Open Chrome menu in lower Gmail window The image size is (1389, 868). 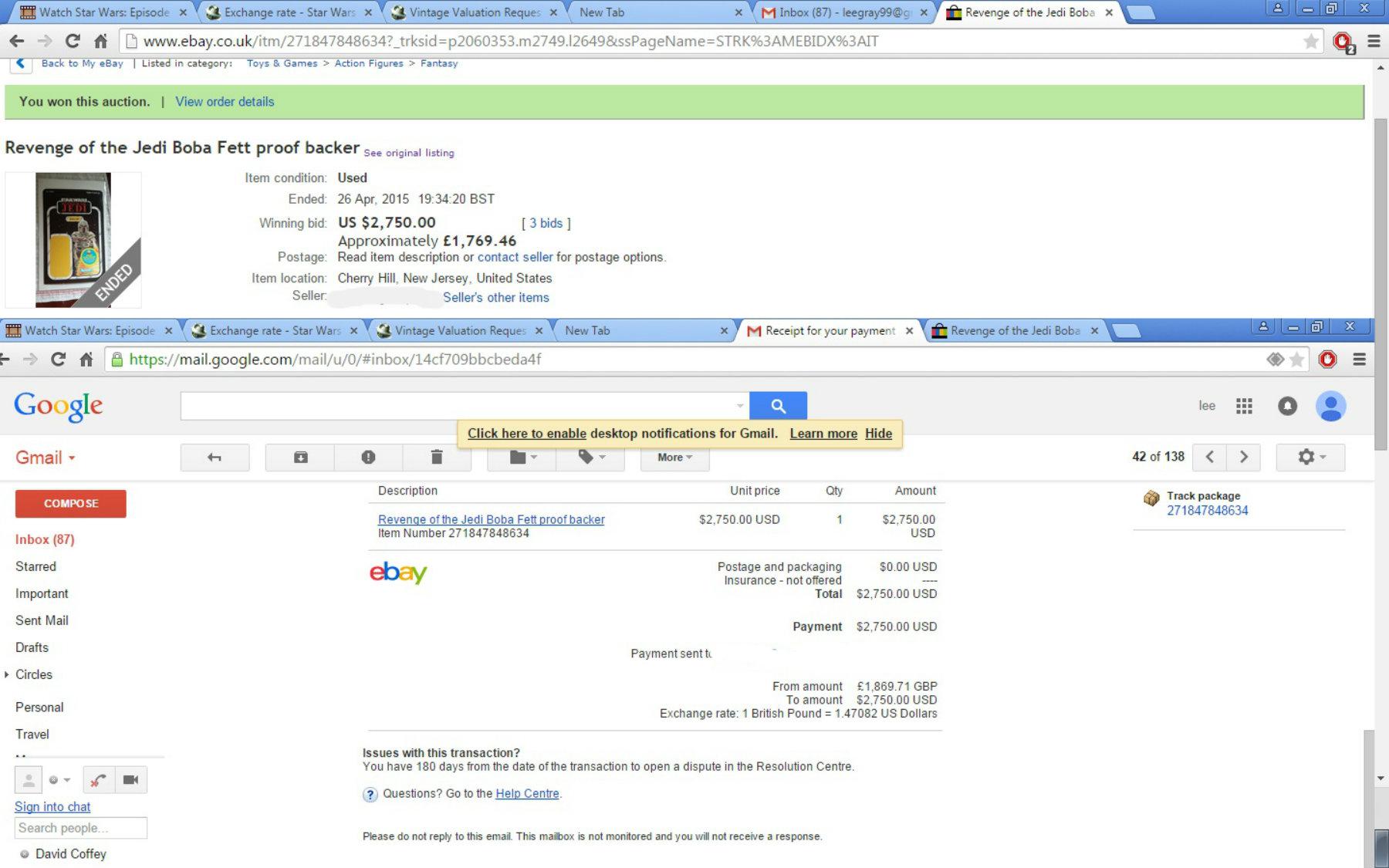tap(1360, 359)
